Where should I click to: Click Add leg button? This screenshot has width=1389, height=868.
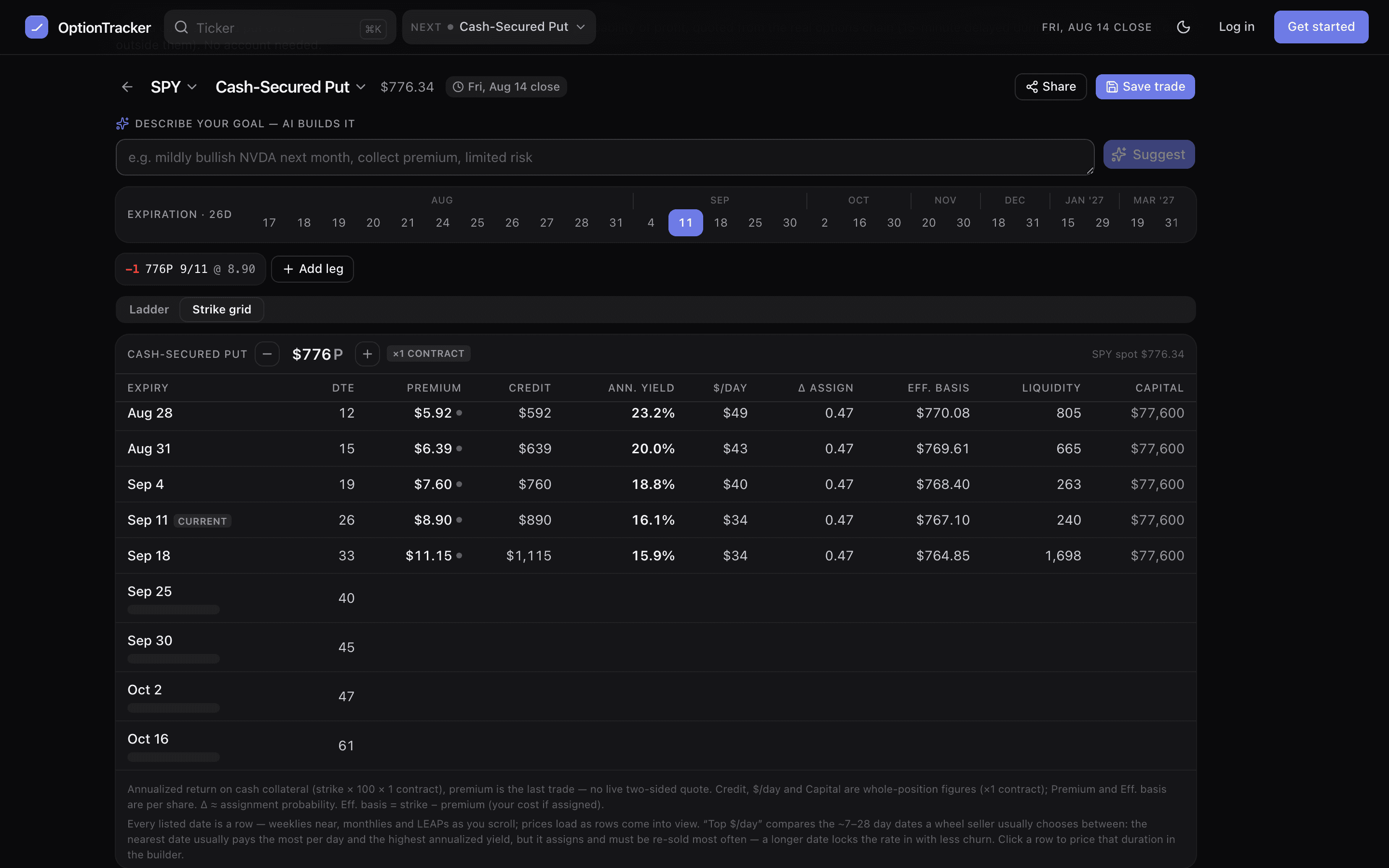pos(312,269)
